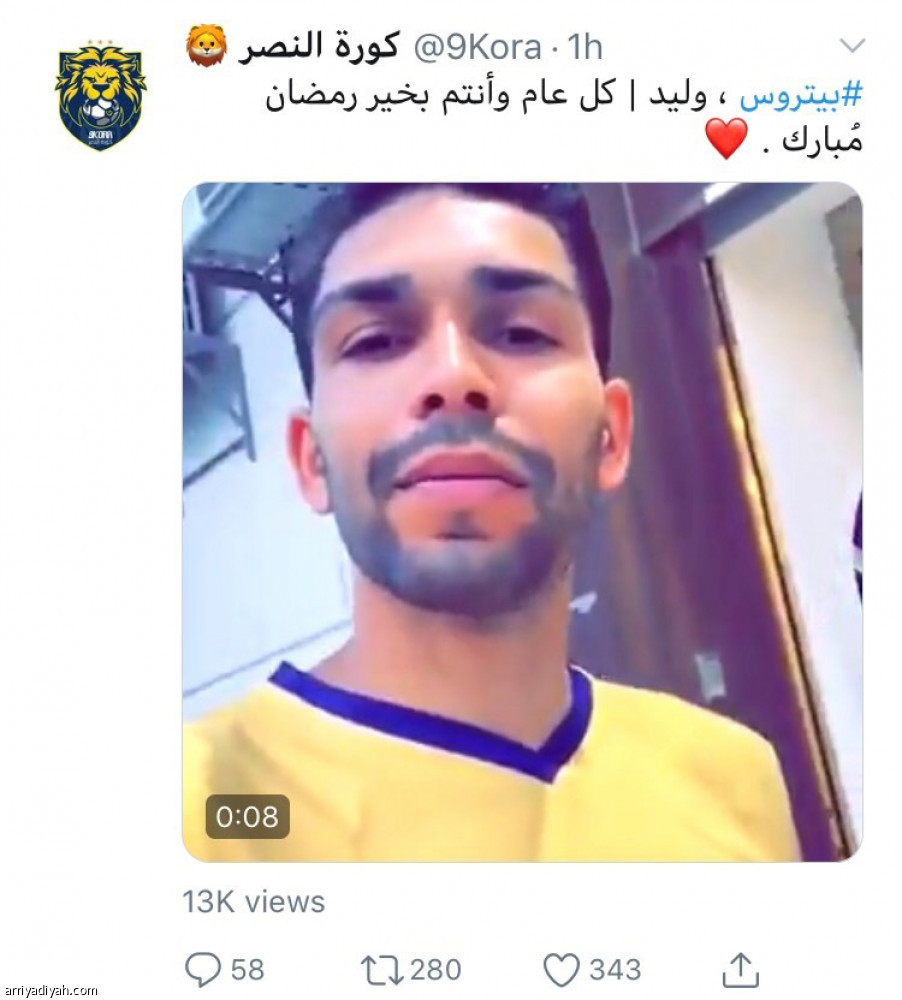Expand the tweet options chevron
This screenshot has width=902, height=1000.
852,46
